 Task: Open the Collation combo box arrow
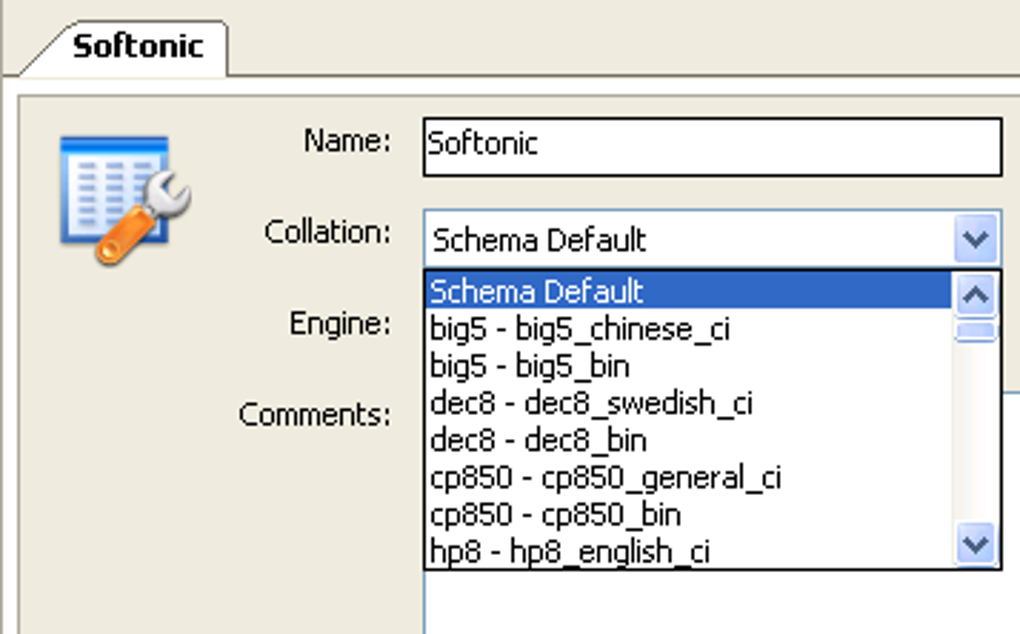click(x=976, y=238)
